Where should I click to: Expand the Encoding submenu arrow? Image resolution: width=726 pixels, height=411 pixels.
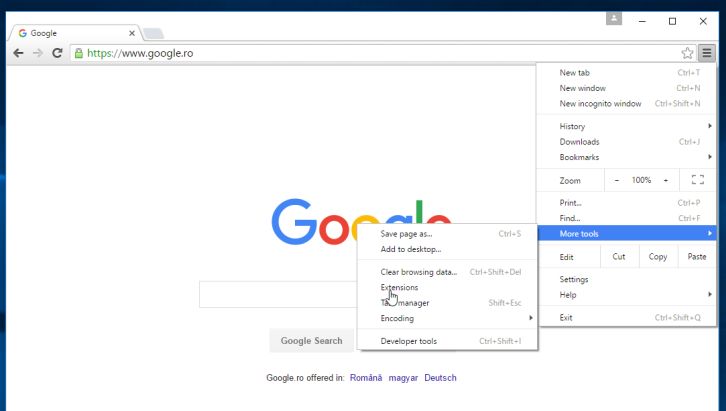pyautogui.click(x=531, y=318)
